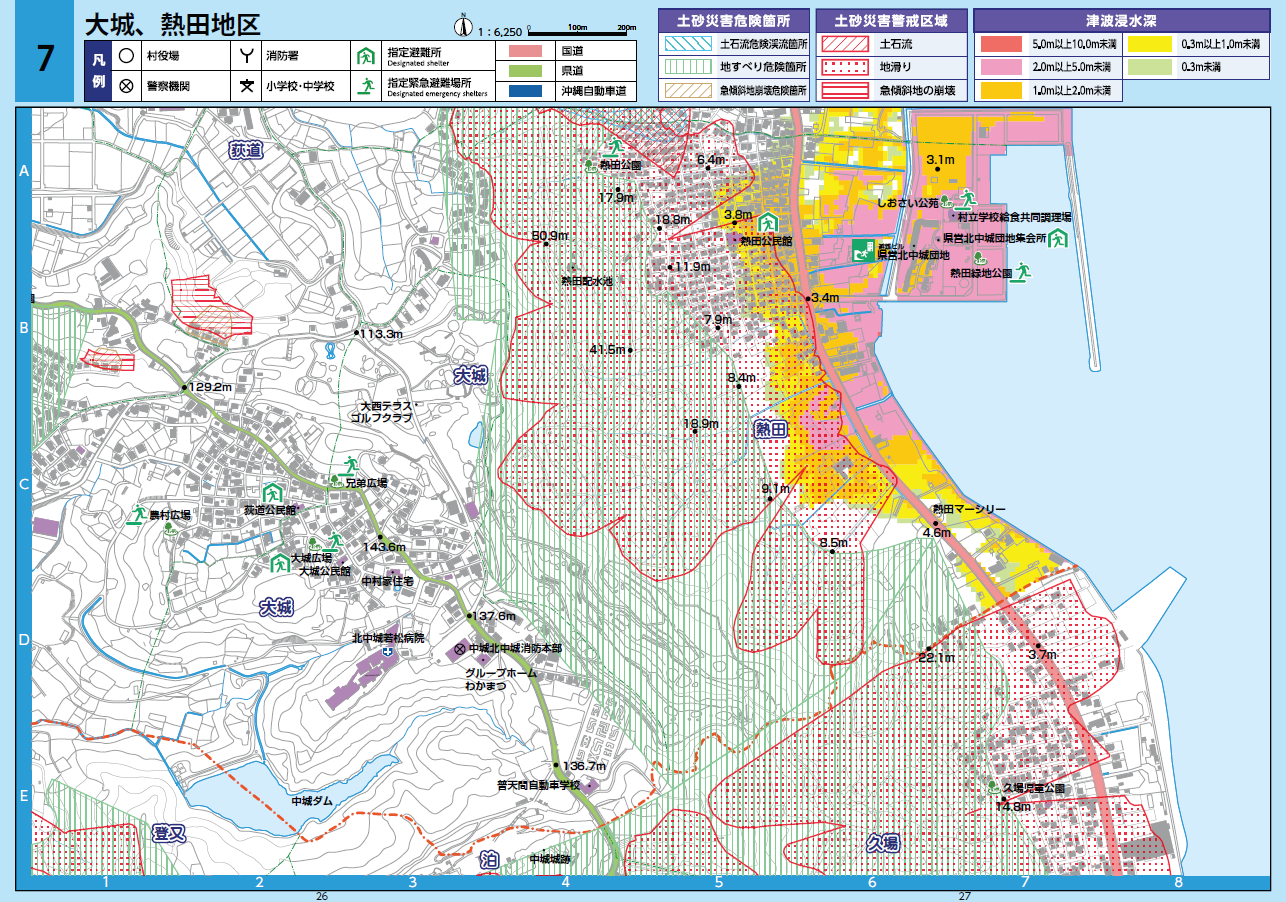1286x902 pixels.
Task: Click the running-person icon at 兄弟広場
Action: coord(349,465)
